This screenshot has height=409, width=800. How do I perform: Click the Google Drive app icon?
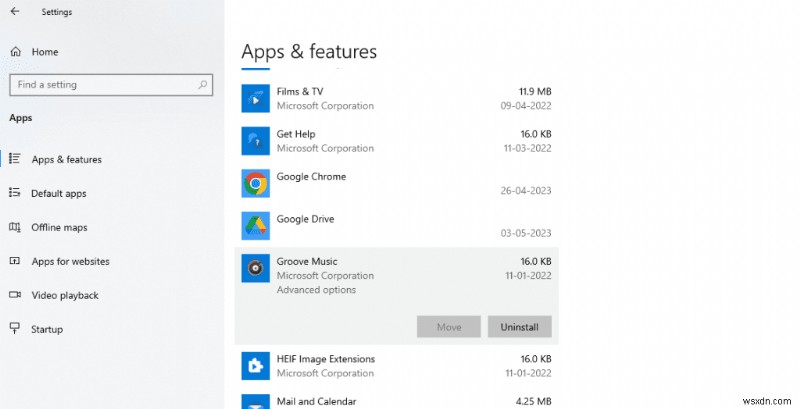(x=256, y=226)
